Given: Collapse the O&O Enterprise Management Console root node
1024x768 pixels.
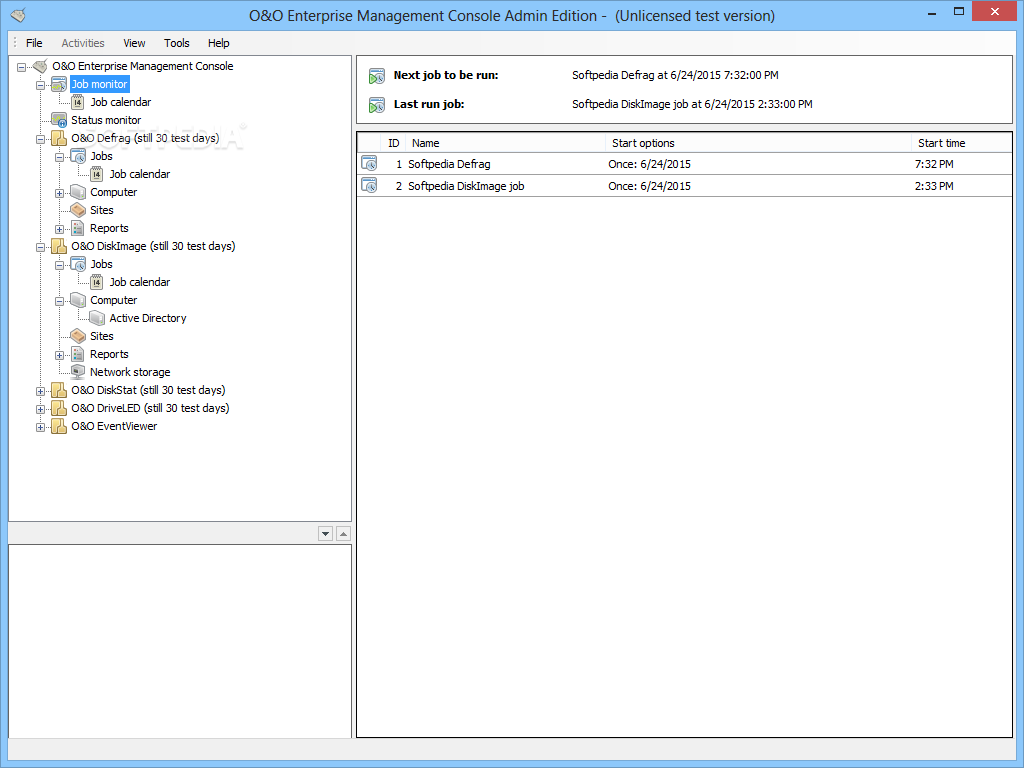Looking at the screenshot, I should [x=22, y=67].
